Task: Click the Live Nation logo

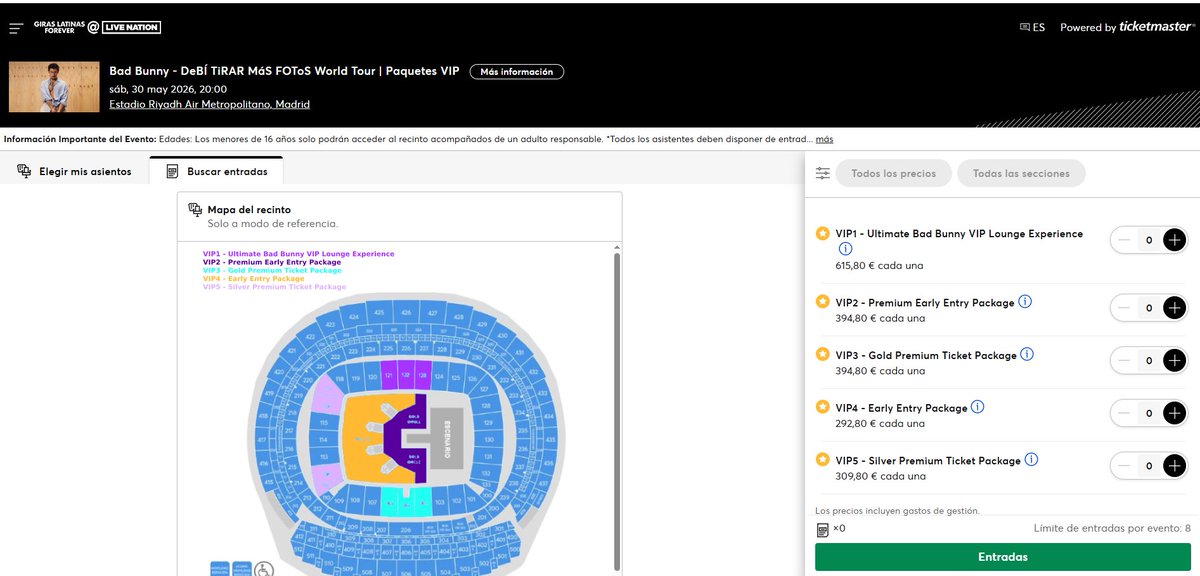Action: point(131,28)
